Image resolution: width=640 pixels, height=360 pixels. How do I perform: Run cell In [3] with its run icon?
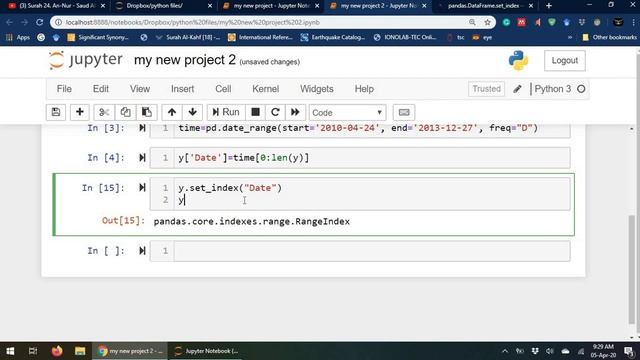pos(142,128)
